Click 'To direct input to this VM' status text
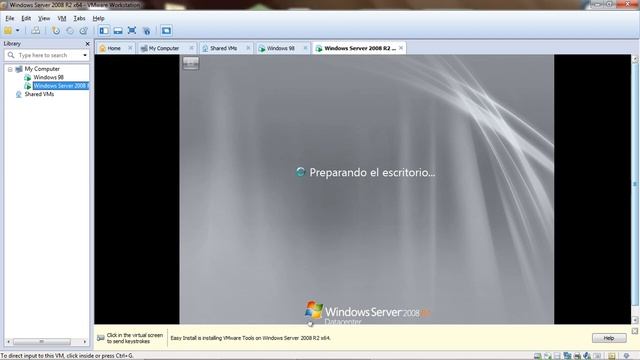 67,356
